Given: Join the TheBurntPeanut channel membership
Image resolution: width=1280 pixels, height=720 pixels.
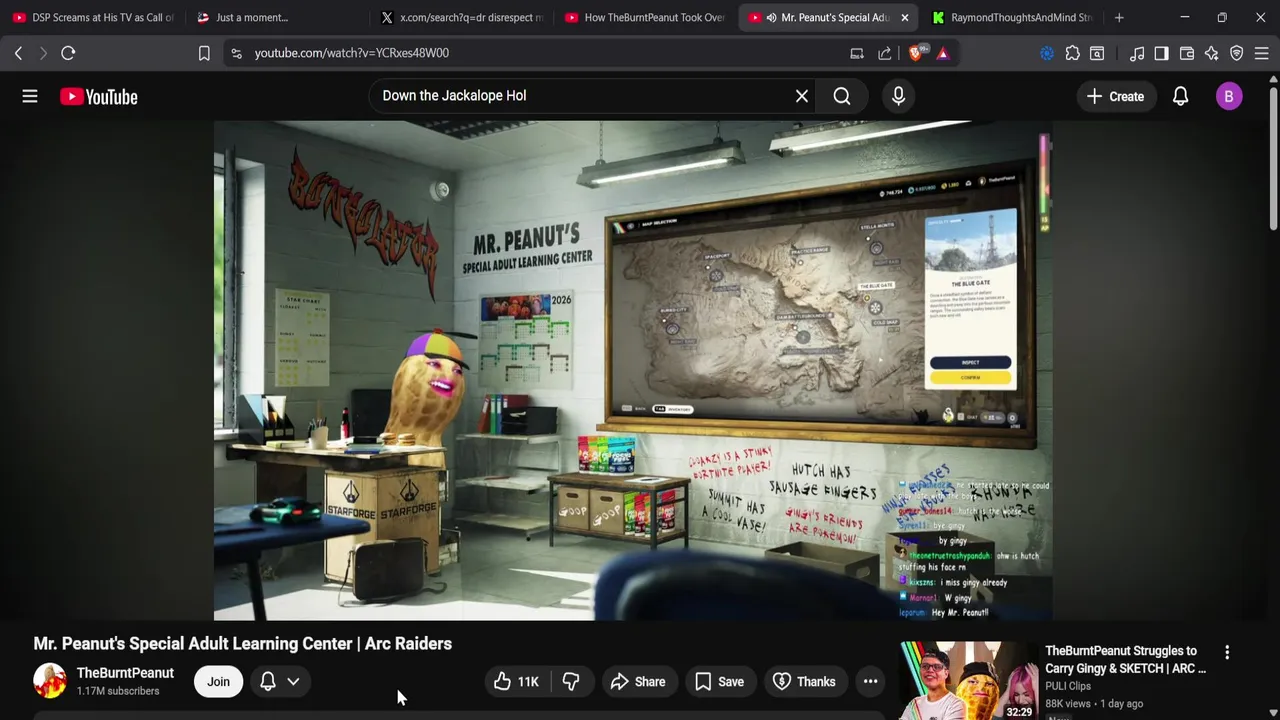Looking at the screenshot, I should (x=218, y=682).
